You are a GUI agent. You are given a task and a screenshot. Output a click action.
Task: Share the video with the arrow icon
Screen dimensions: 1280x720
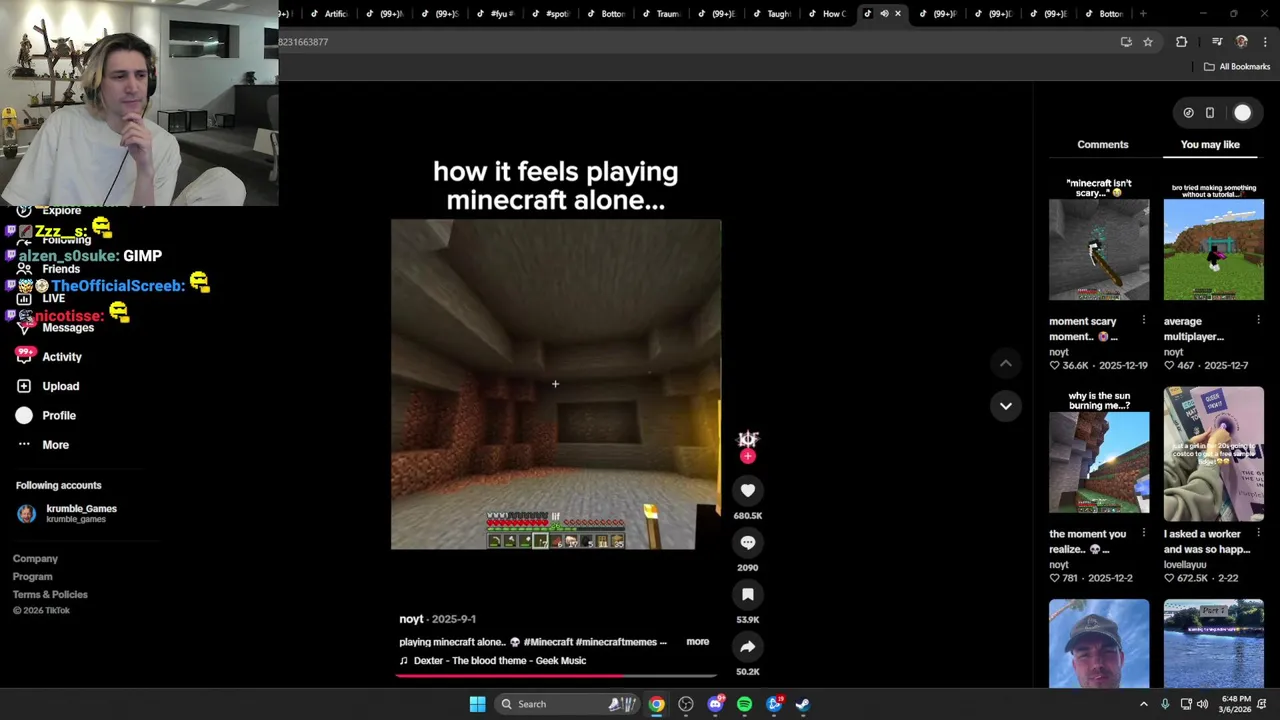coord(747,646)
